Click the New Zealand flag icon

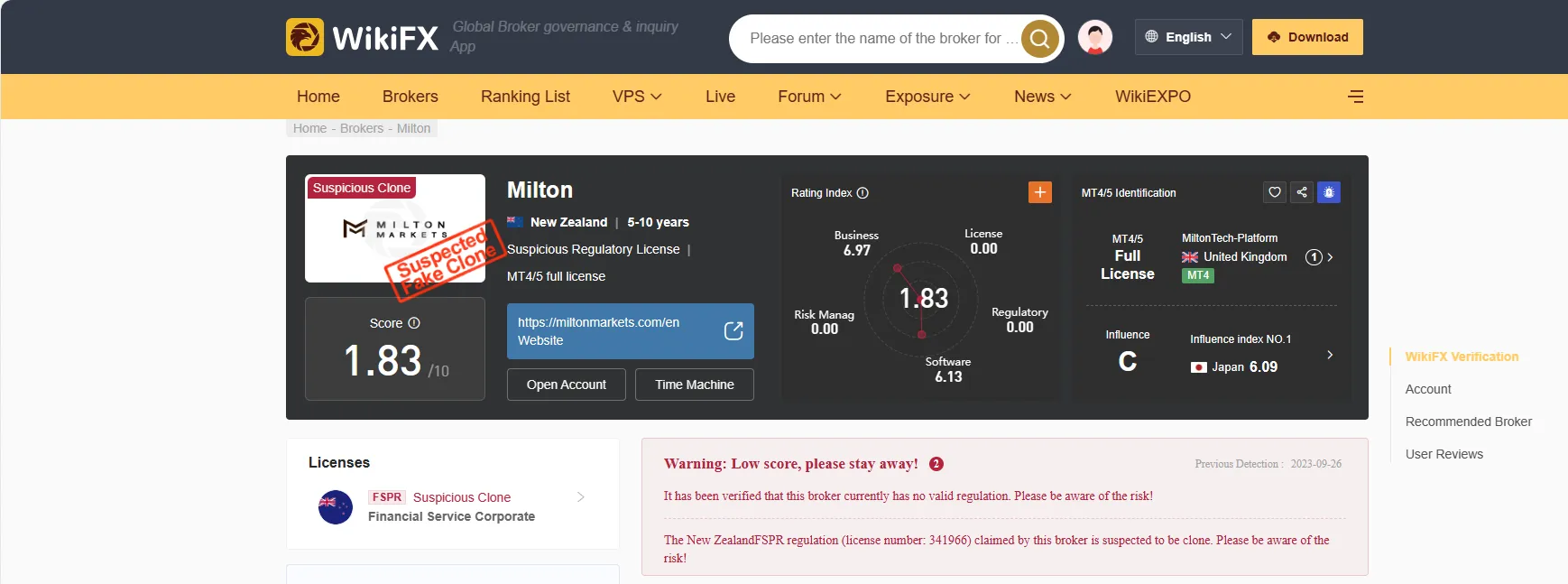(515, 222)
